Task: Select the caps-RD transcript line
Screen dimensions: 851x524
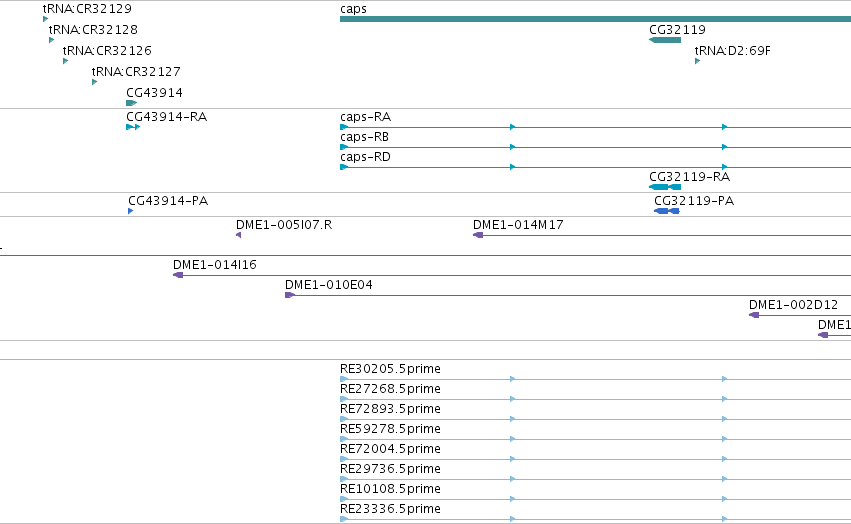Action: 595,167
